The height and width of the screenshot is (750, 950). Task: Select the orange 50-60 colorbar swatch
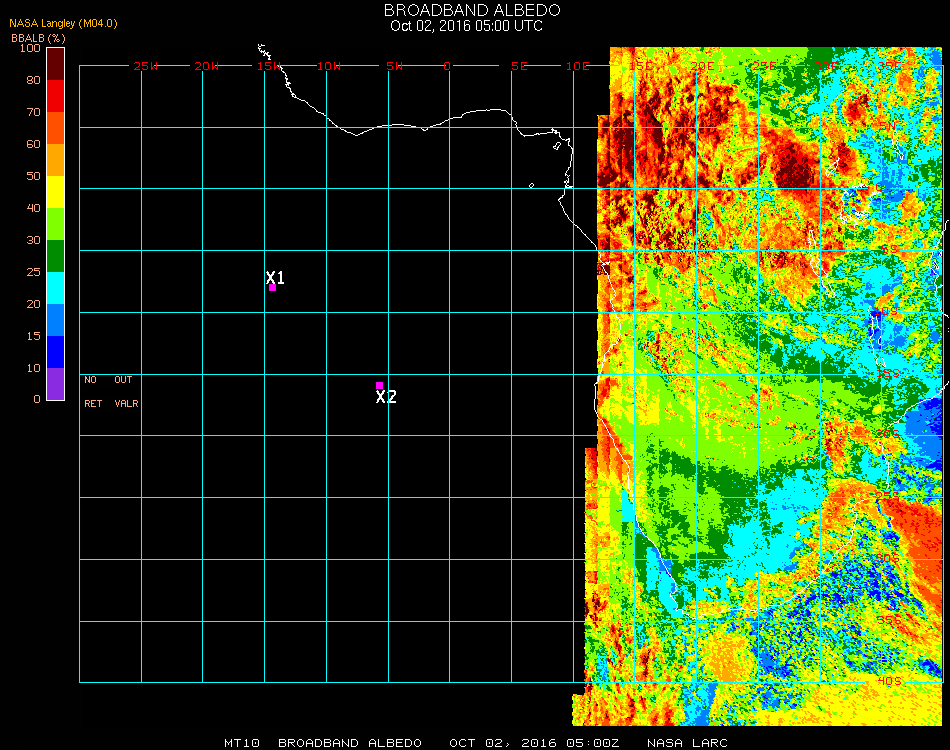[x=55, y=160]
